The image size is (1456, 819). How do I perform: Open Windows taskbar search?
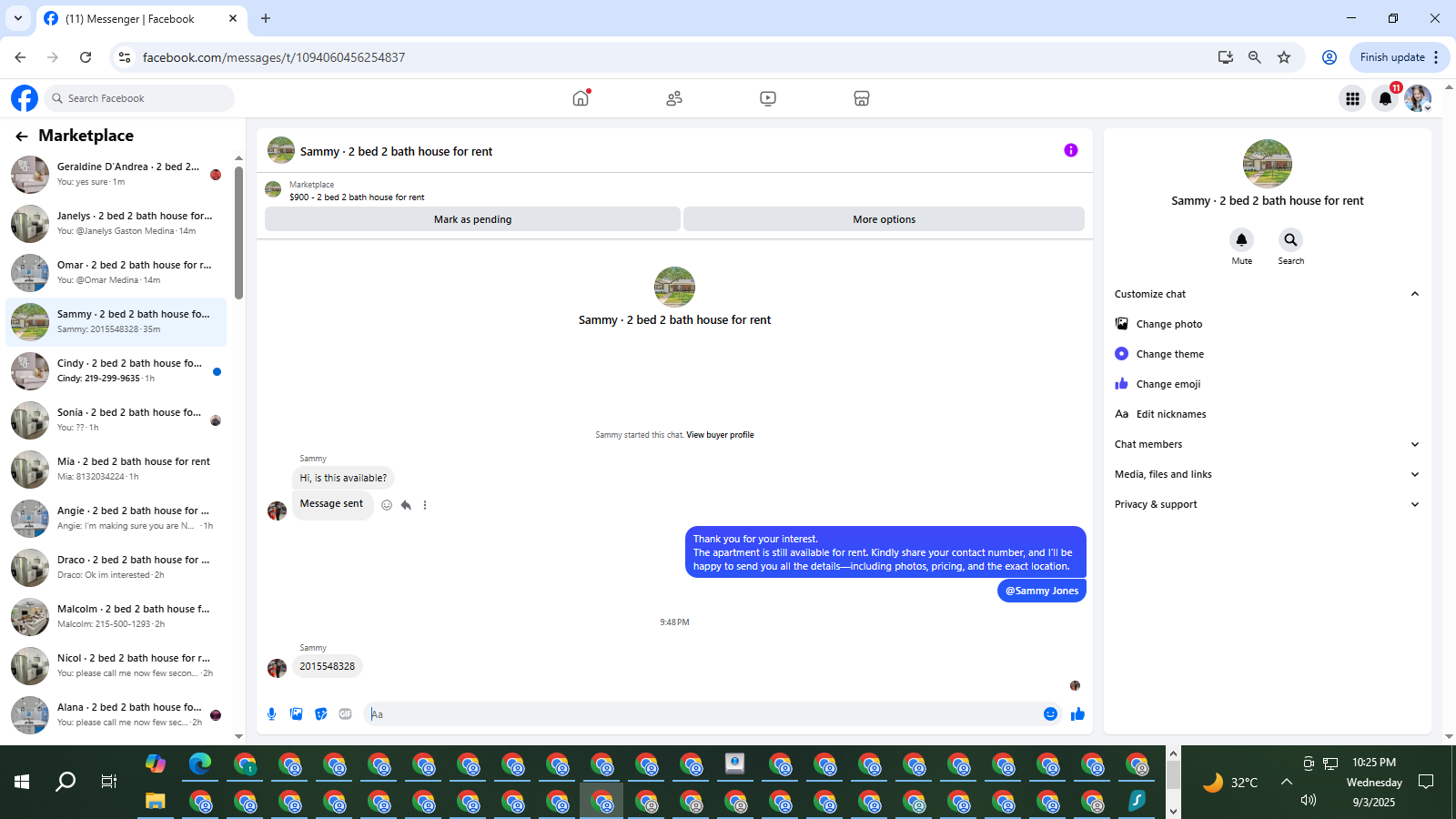click(x=66, y=782)
